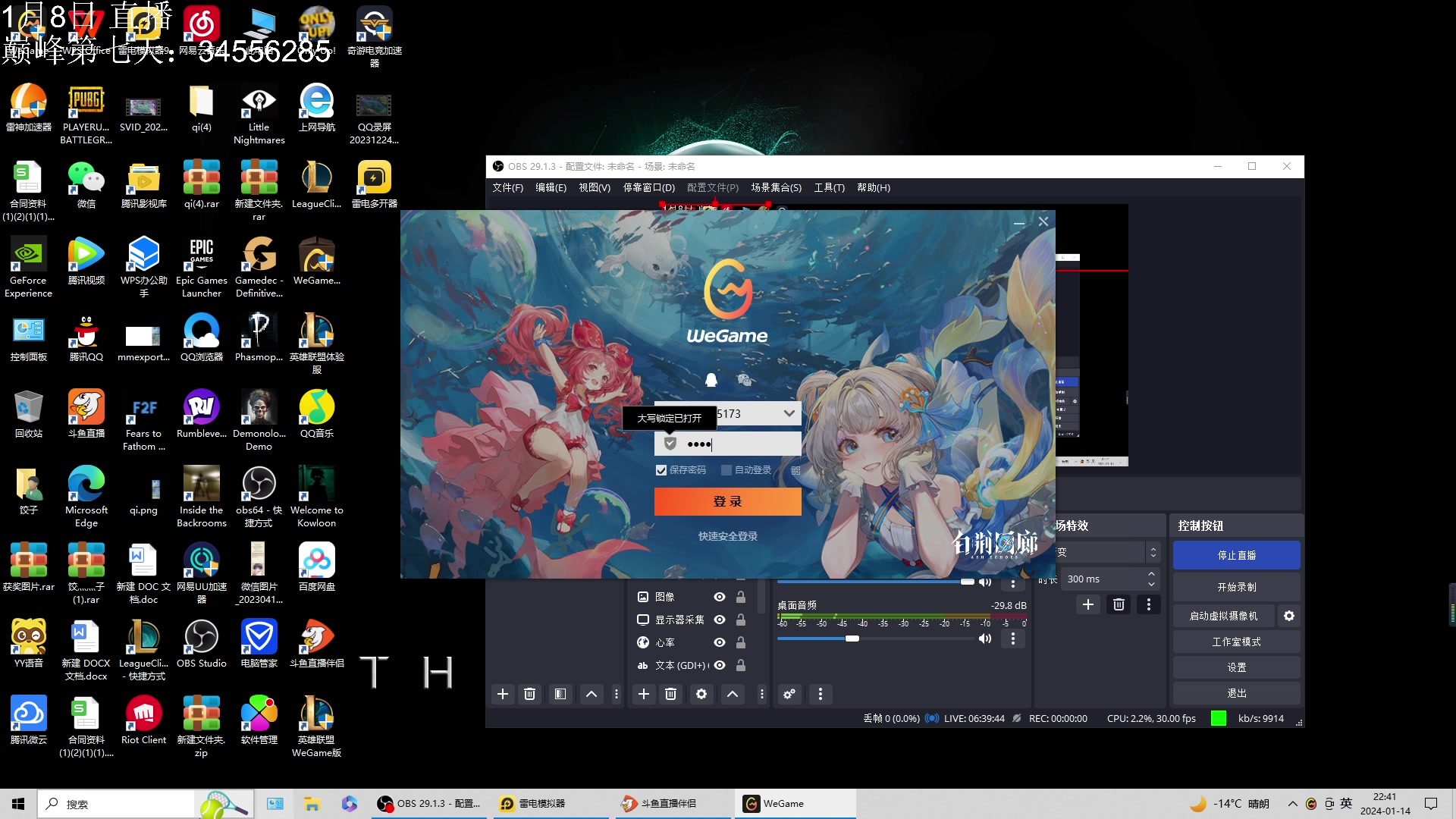Viewport: 1456px width, 819px height.
Task: Open the 场景集合(S) menu in OBS
Action: point(777,187)
